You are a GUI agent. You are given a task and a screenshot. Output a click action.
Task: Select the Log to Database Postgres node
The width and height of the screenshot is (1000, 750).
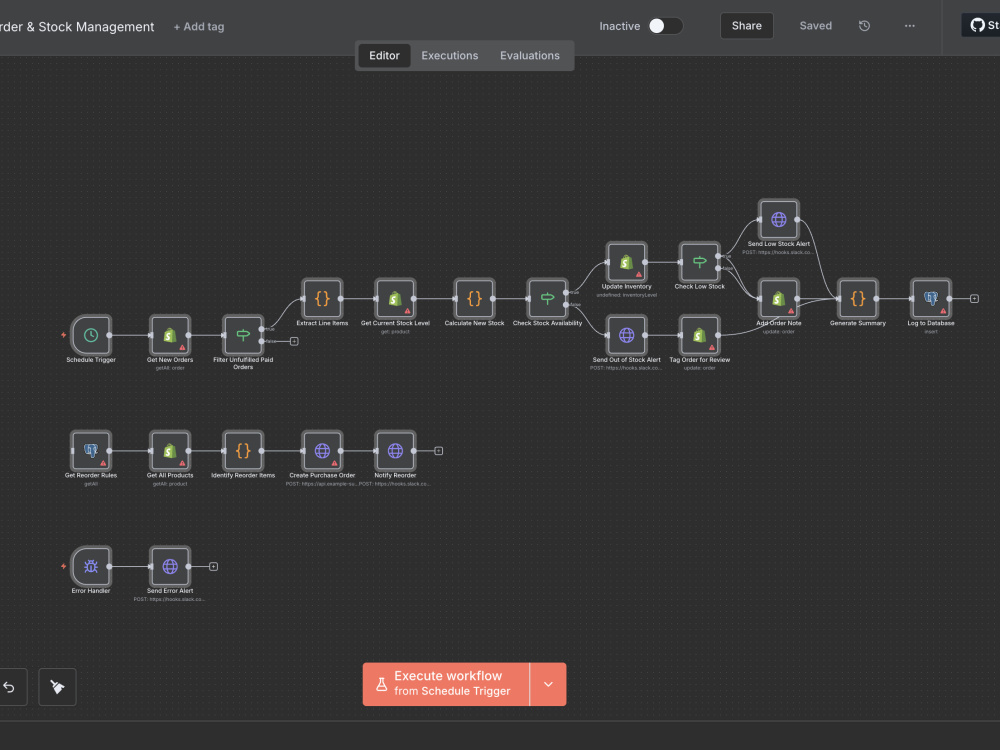click(931, 298)
